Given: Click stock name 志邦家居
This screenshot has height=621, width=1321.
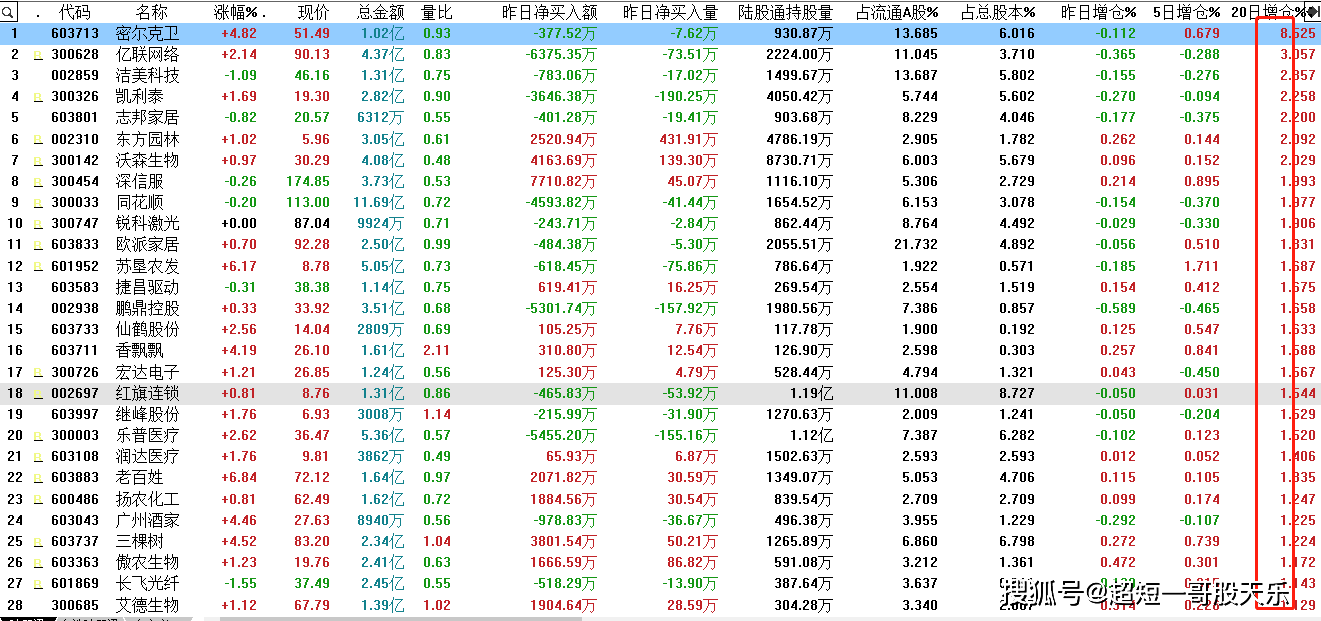Looking at the screenshot, I should [148, 118].
